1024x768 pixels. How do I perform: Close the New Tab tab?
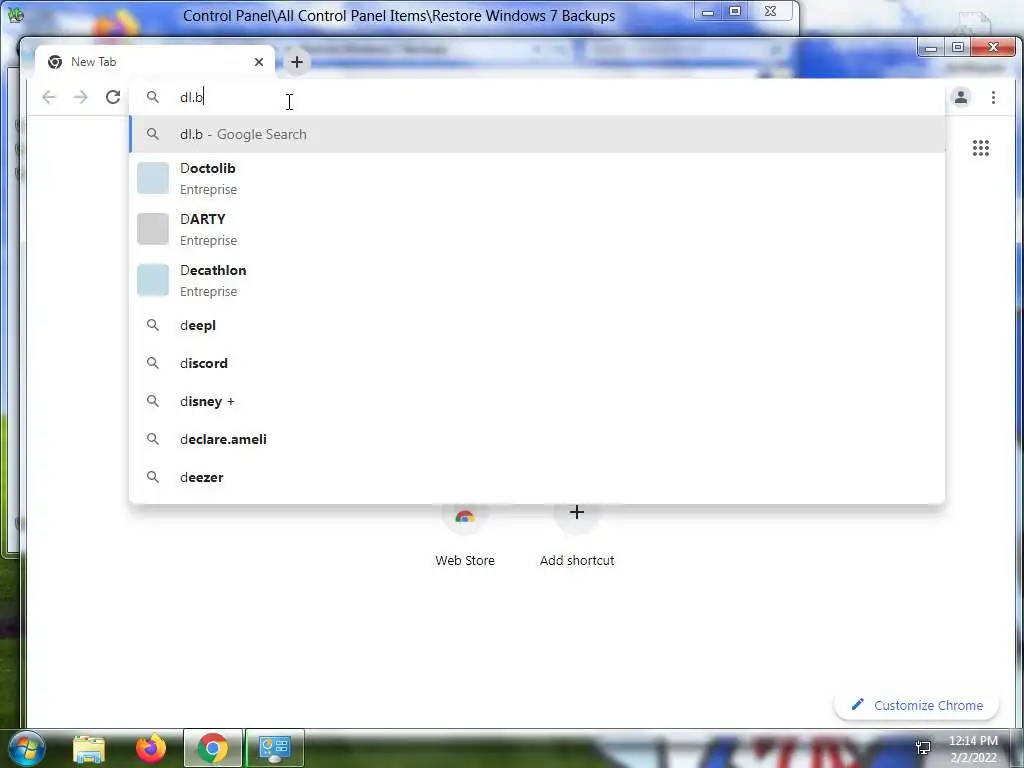[x=259, y=62]
